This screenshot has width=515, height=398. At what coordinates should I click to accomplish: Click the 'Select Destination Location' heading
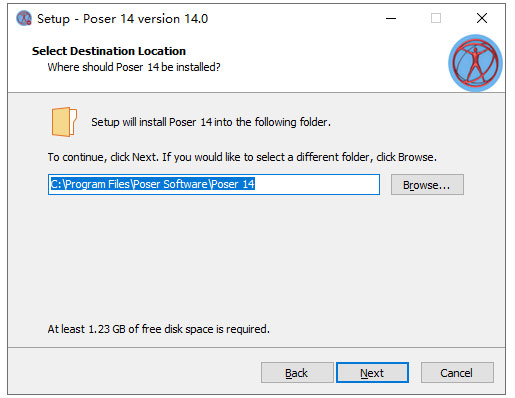pos(109,51)
